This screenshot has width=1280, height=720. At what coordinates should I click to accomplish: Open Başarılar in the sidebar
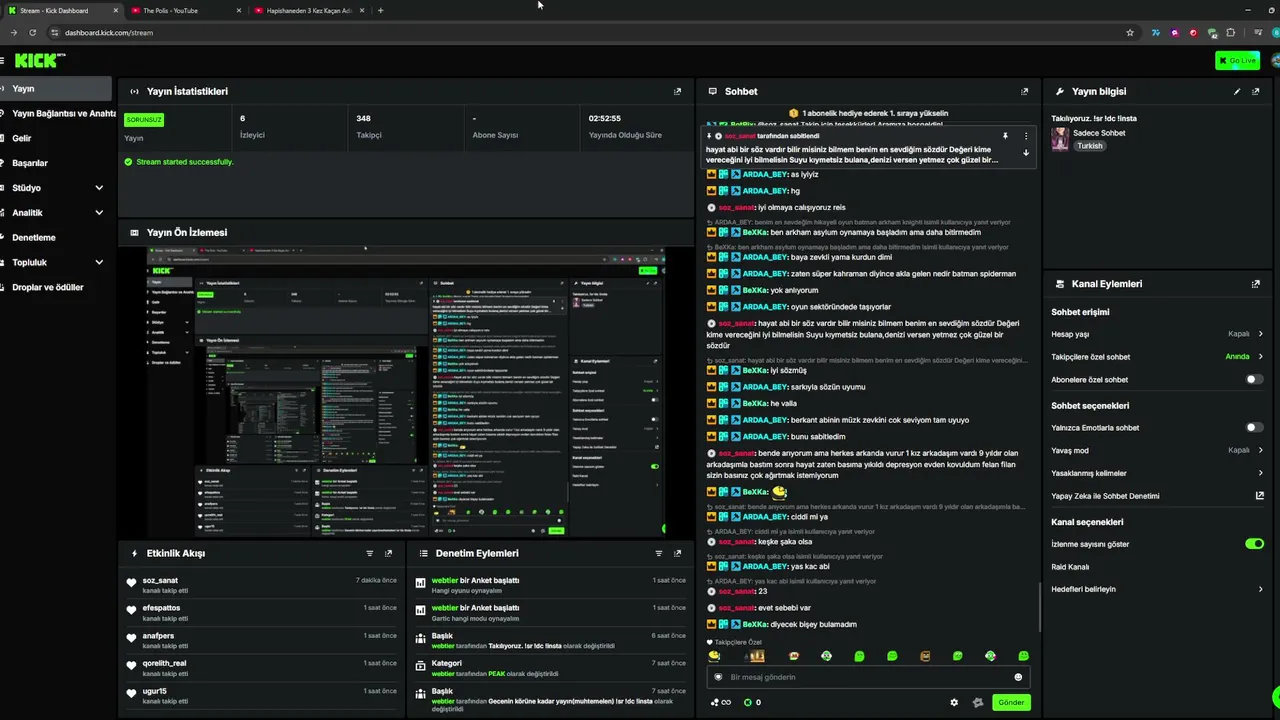[x=56, y=163]
